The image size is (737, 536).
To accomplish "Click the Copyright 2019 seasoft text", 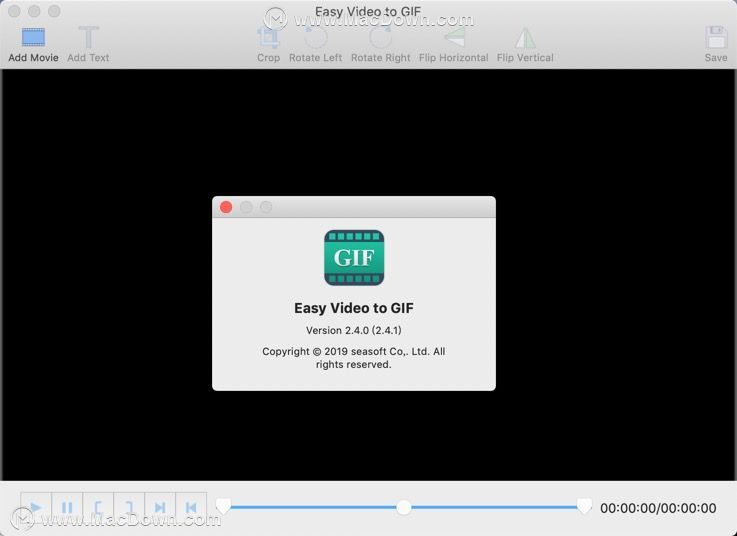I will click(353, 358).
